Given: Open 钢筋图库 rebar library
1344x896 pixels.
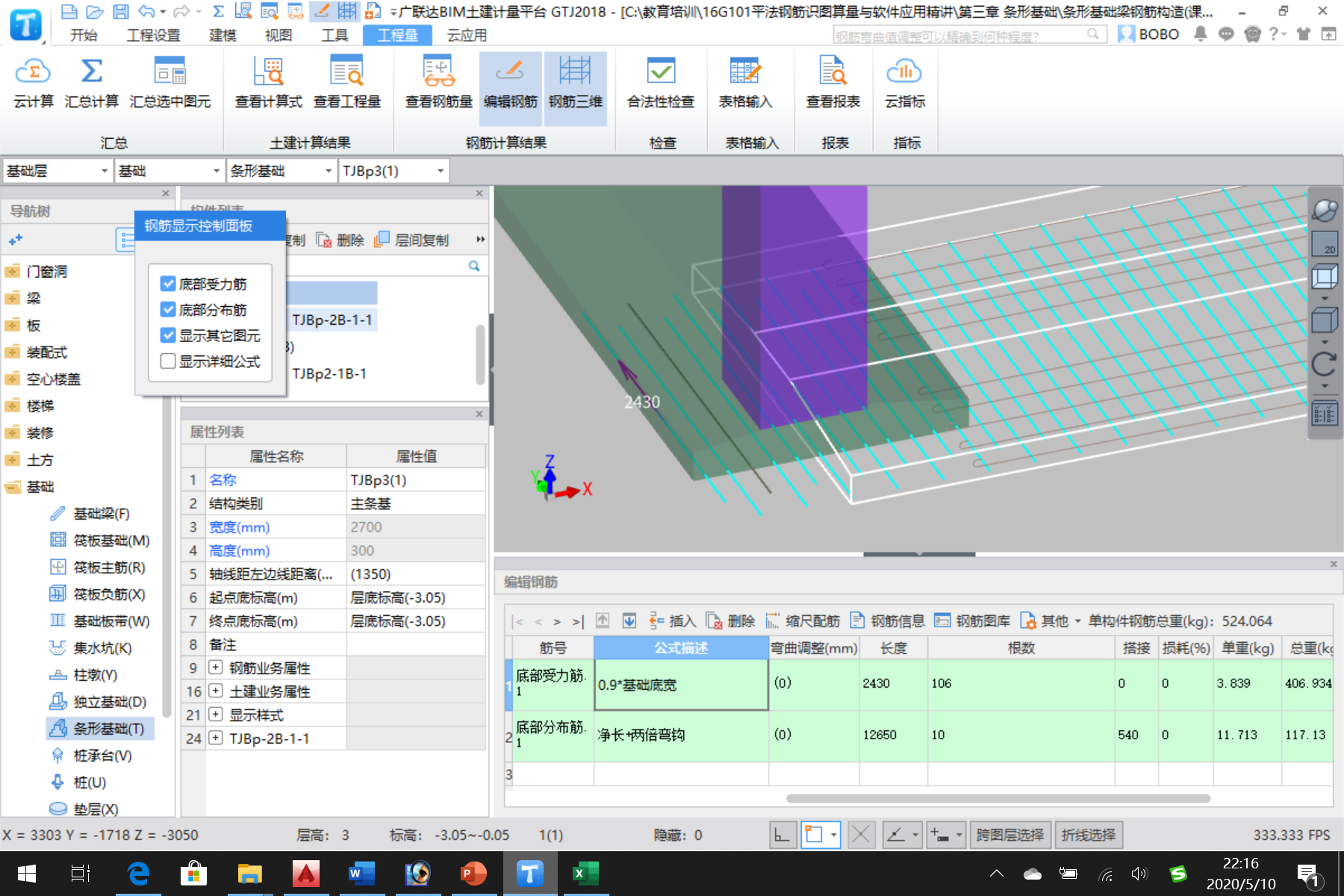Looking at the screenshot, I should pyautogui.click(x=972, y=621).
